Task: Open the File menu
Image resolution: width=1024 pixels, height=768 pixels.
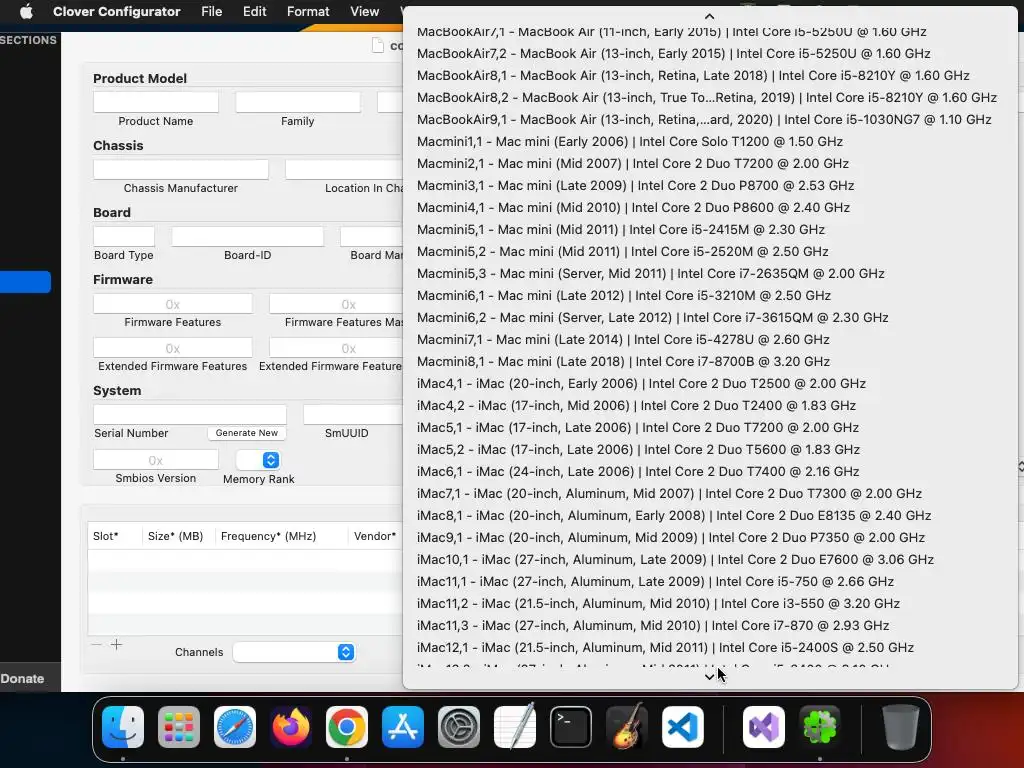Action: 212,11
